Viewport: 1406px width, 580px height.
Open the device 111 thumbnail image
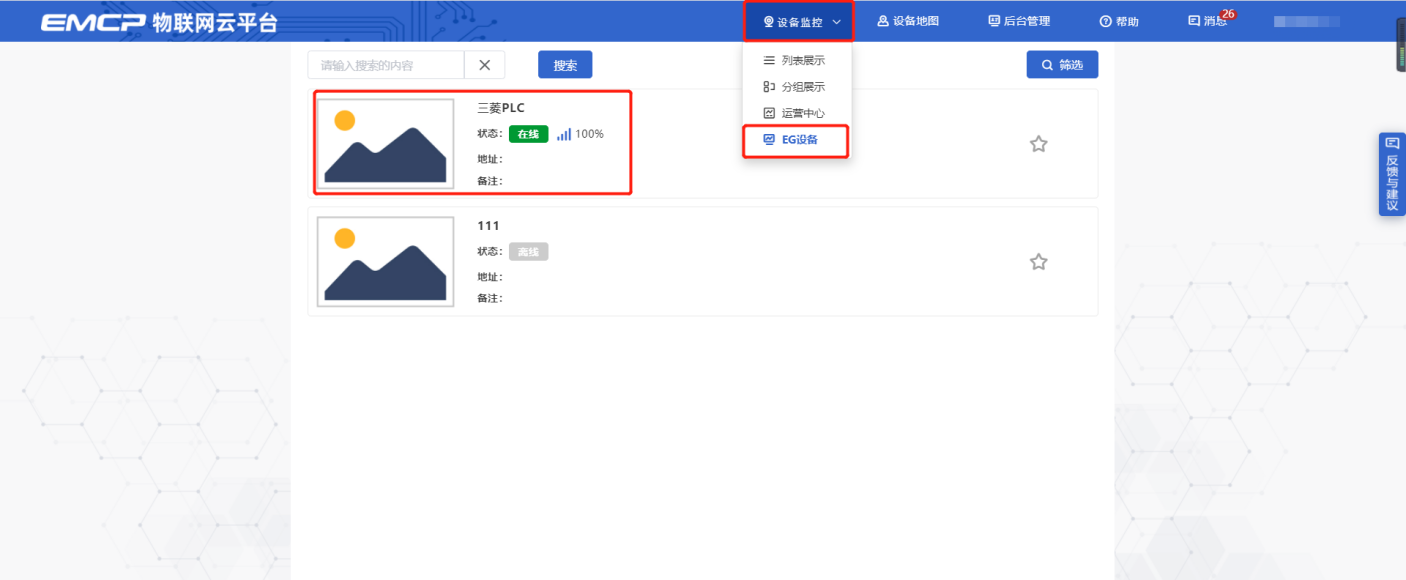385,261
